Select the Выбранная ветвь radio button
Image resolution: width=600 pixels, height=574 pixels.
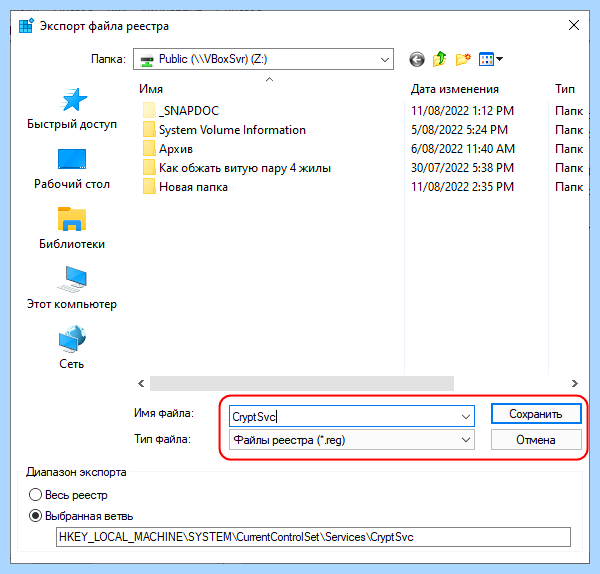(x=35, y=516)
